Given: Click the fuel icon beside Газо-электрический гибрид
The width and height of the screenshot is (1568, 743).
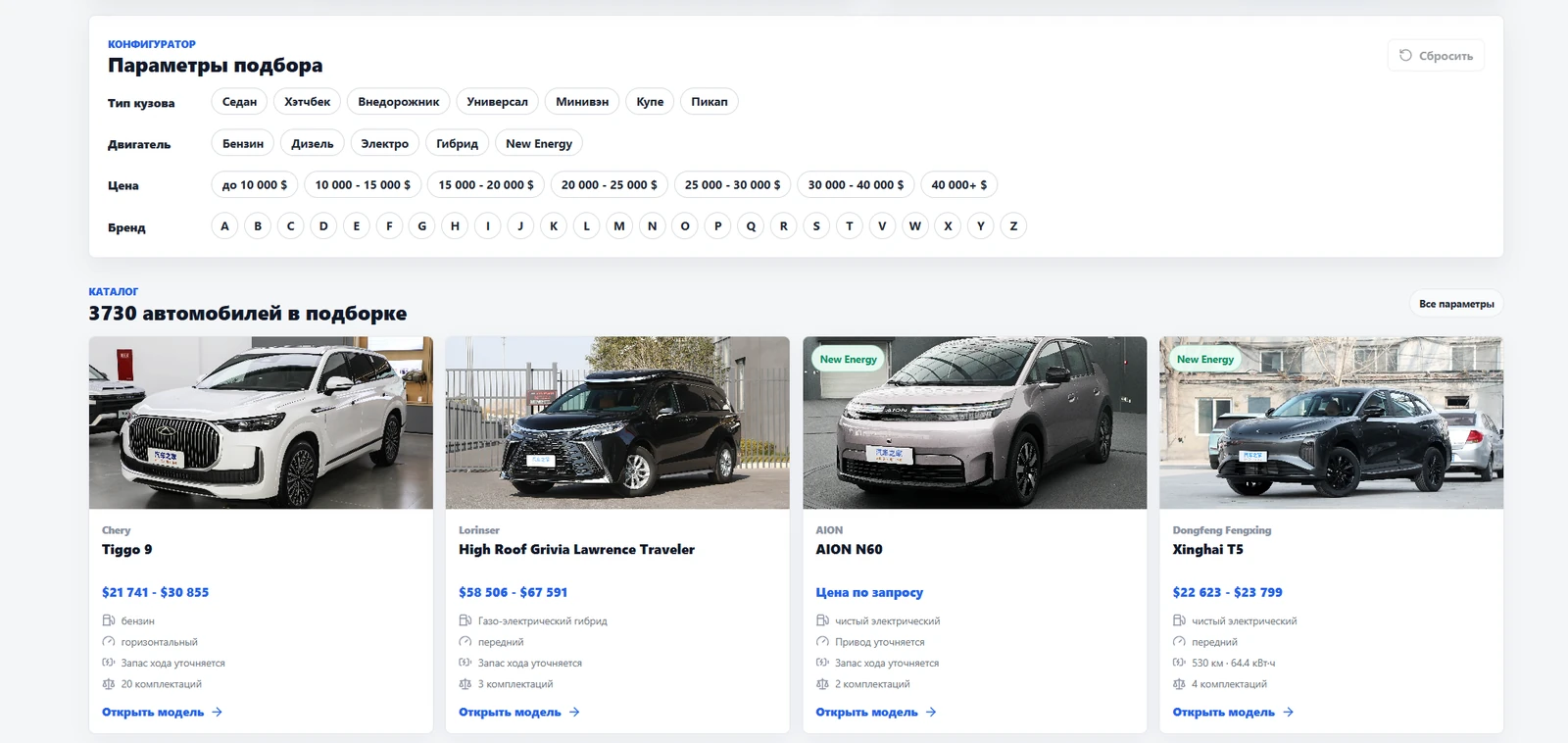Looking at the screenshot, I should [x=465, y=620].
